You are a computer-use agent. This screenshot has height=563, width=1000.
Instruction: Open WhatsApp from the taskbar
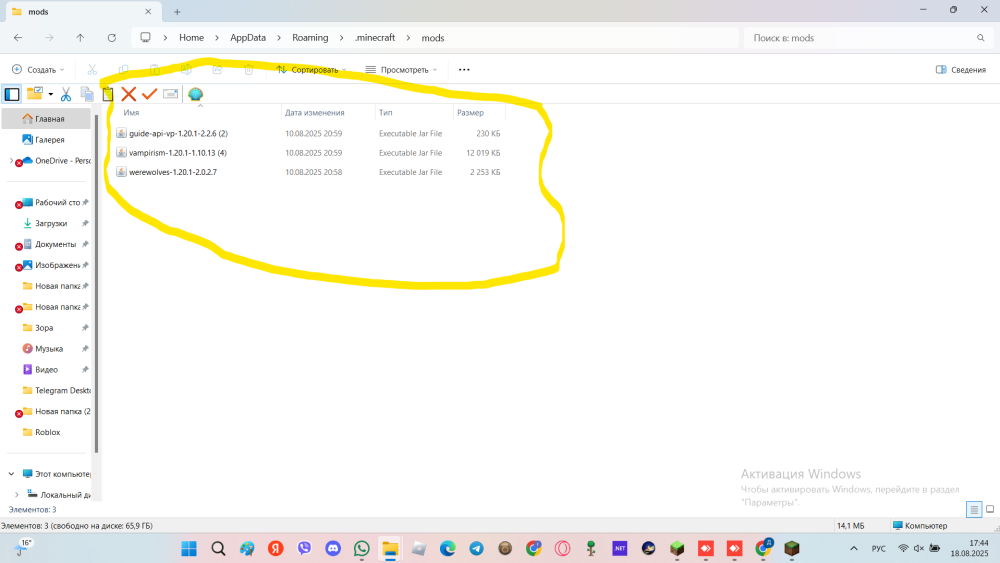coord(362,548)
